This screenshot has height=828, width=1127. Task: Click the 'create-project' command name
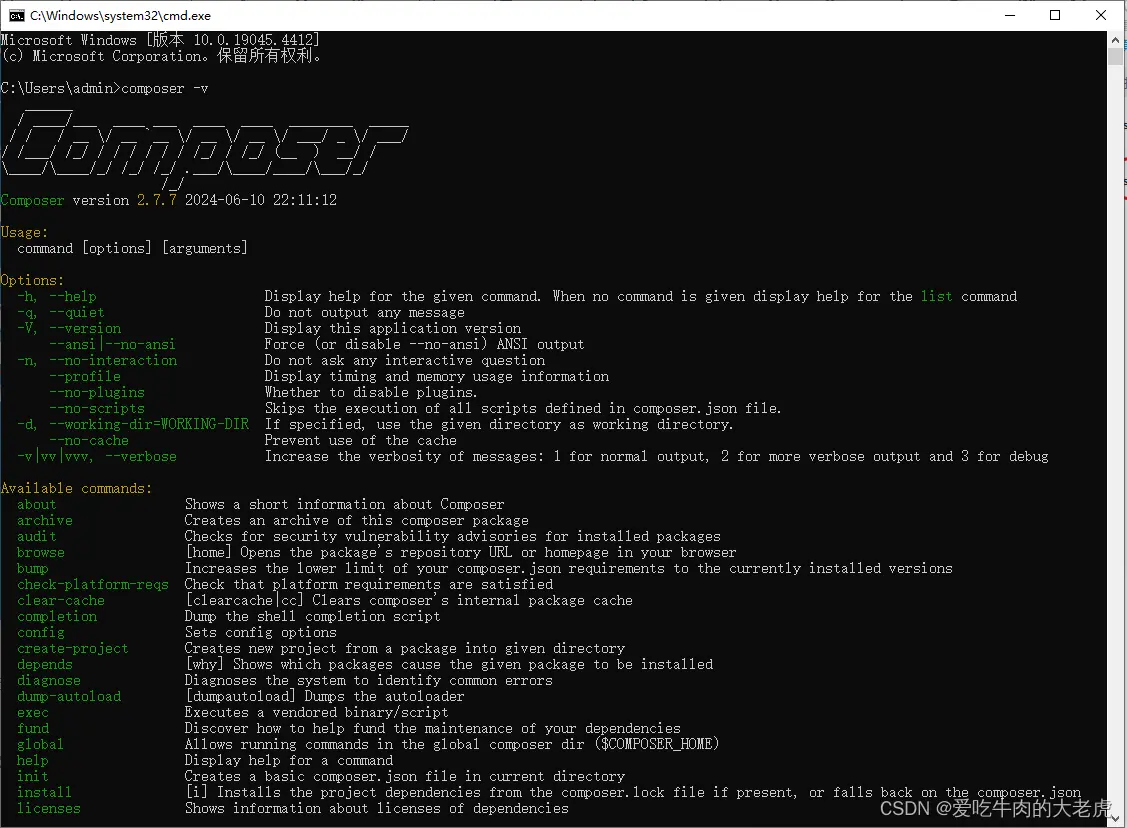tap(73, 648)
